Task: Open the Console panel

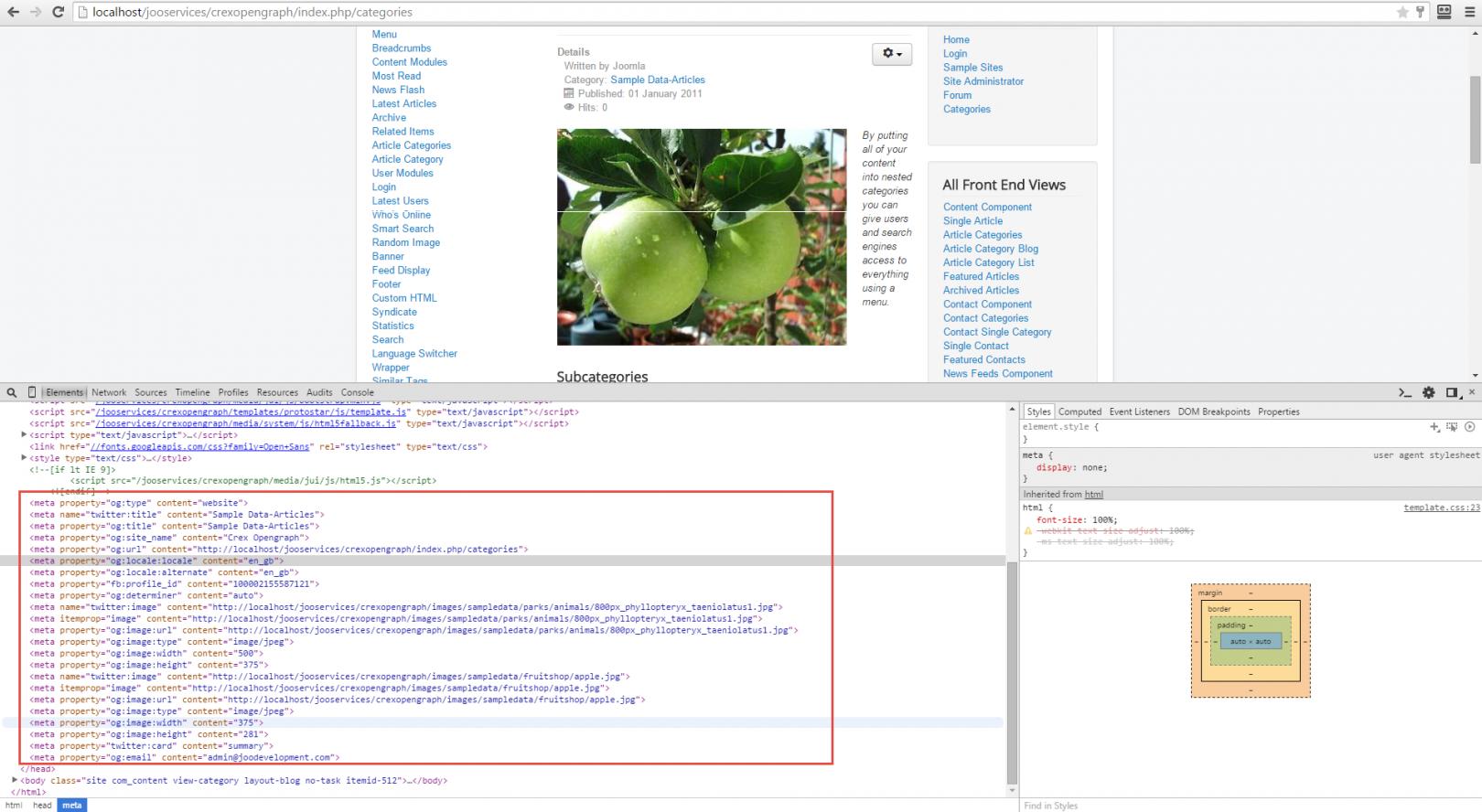Action: [358, 392]
